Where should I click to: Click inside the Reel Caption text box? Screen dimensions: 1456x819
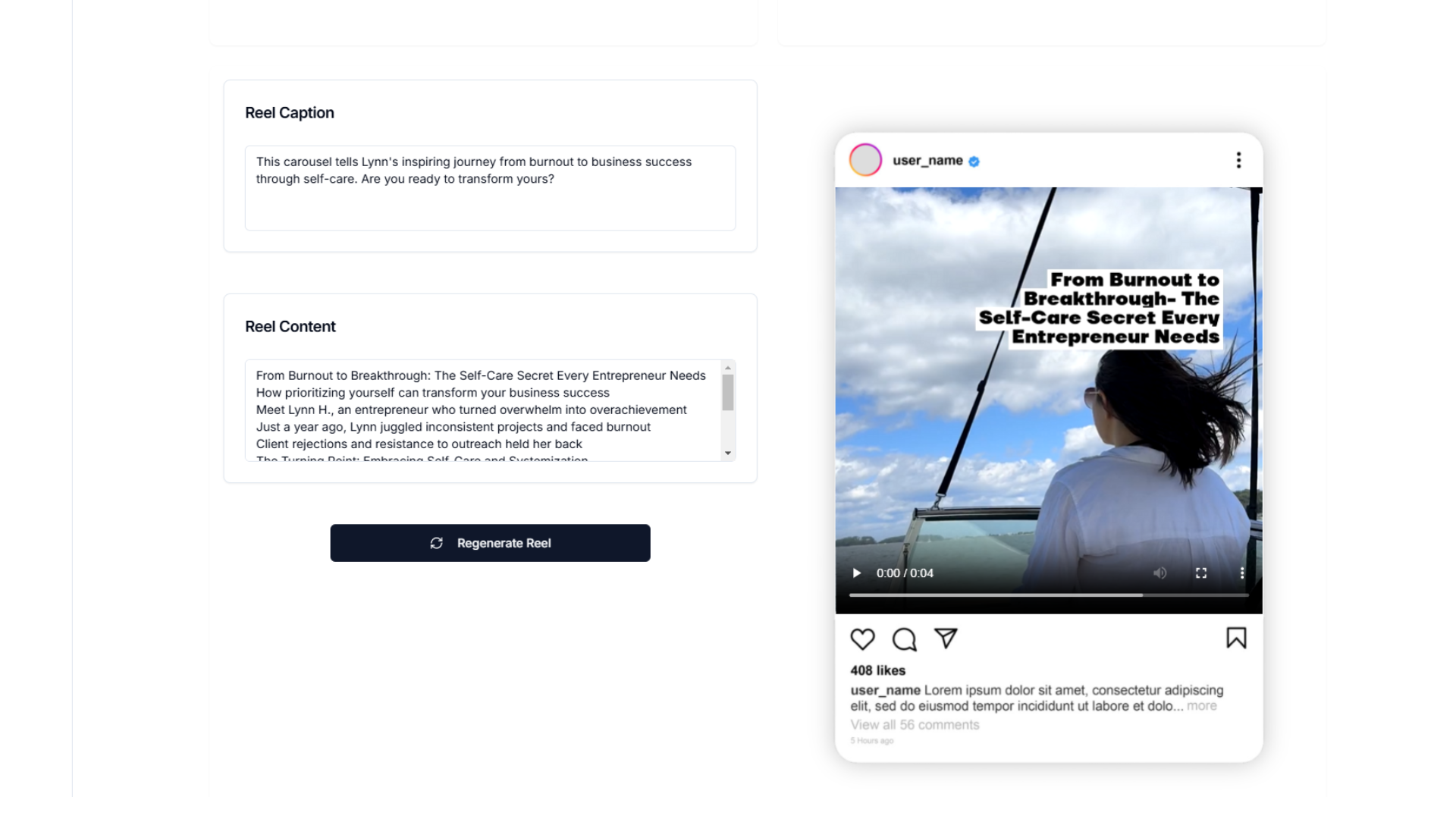pyautogui.click(x=490, y=188)
